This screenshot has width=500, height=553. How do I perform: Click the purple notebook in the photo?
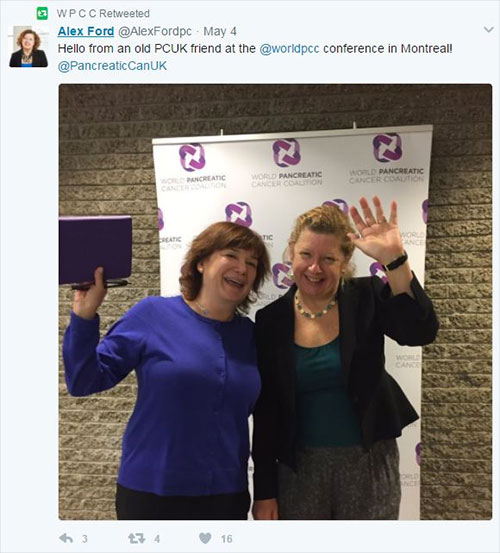pyautogui.click(x=95, y=250)
